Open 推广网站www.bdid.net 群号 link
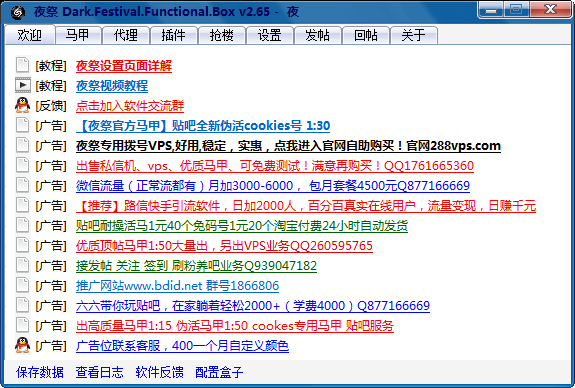The width and height of the screenshot is (575, 388). [x=177, y=286]
